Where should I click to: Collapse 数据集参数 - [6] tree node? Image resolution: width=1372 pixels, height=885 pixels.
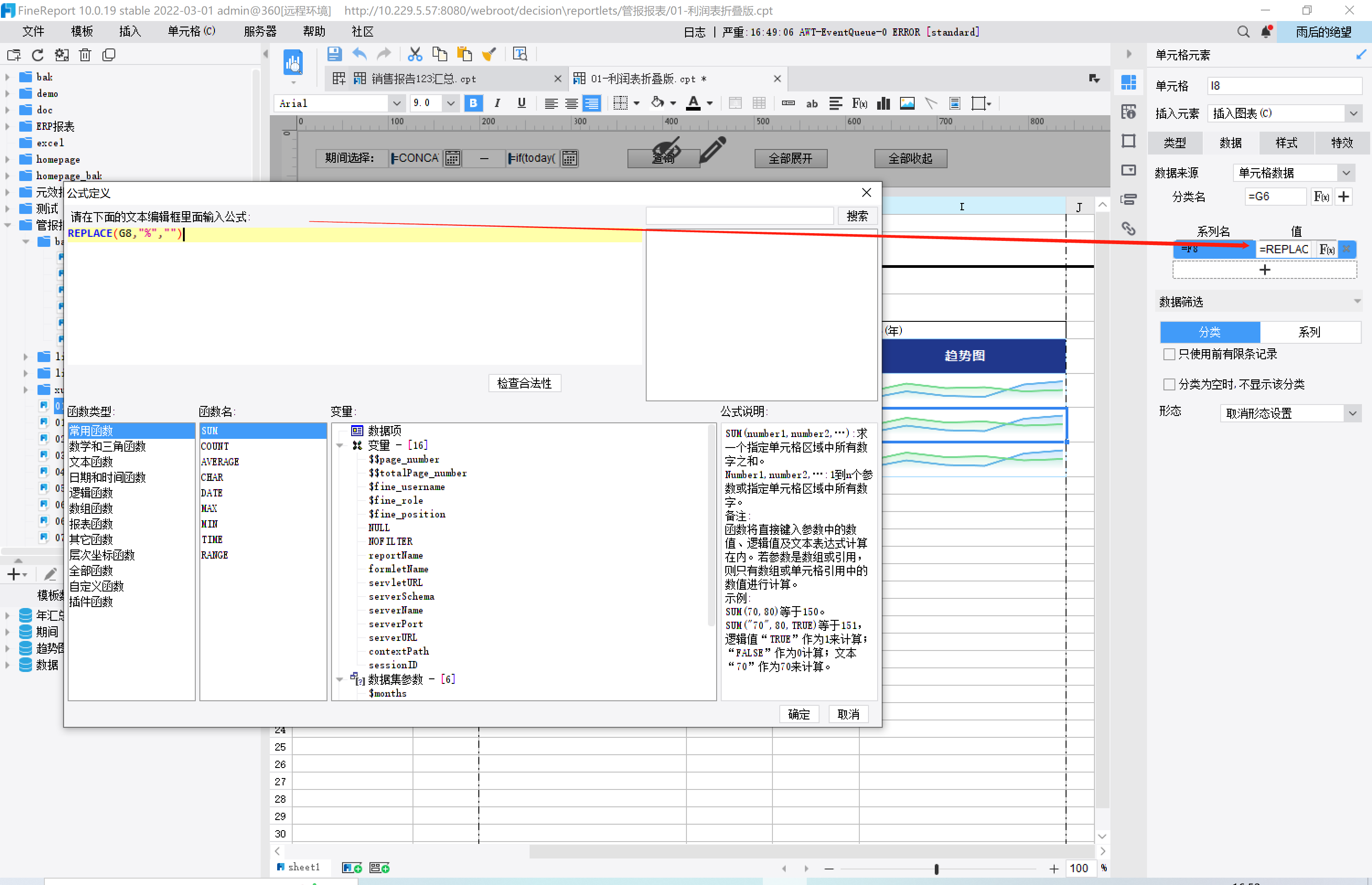point(340,679)
